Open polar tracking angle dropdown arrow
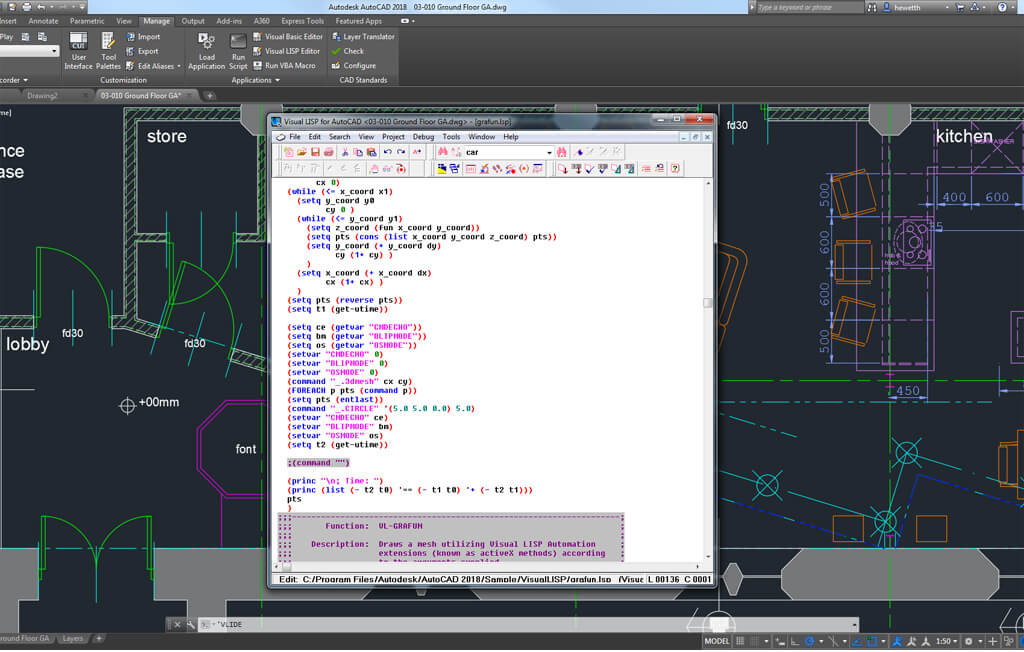The width and height of the screenshot is (1024, 652). [822, 642]
